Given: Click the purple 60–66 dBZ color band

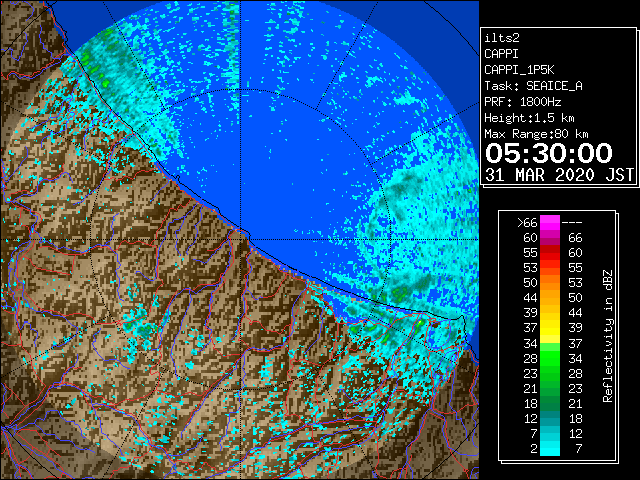Looking at the screenshot, I should [550, 238].
